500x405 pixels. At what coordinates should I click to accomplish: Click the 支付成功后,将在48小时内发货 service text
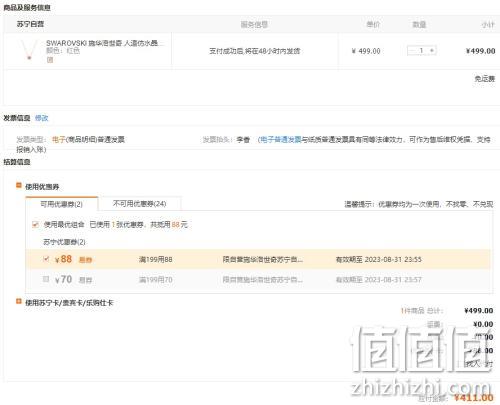click(x=255, y=51)
